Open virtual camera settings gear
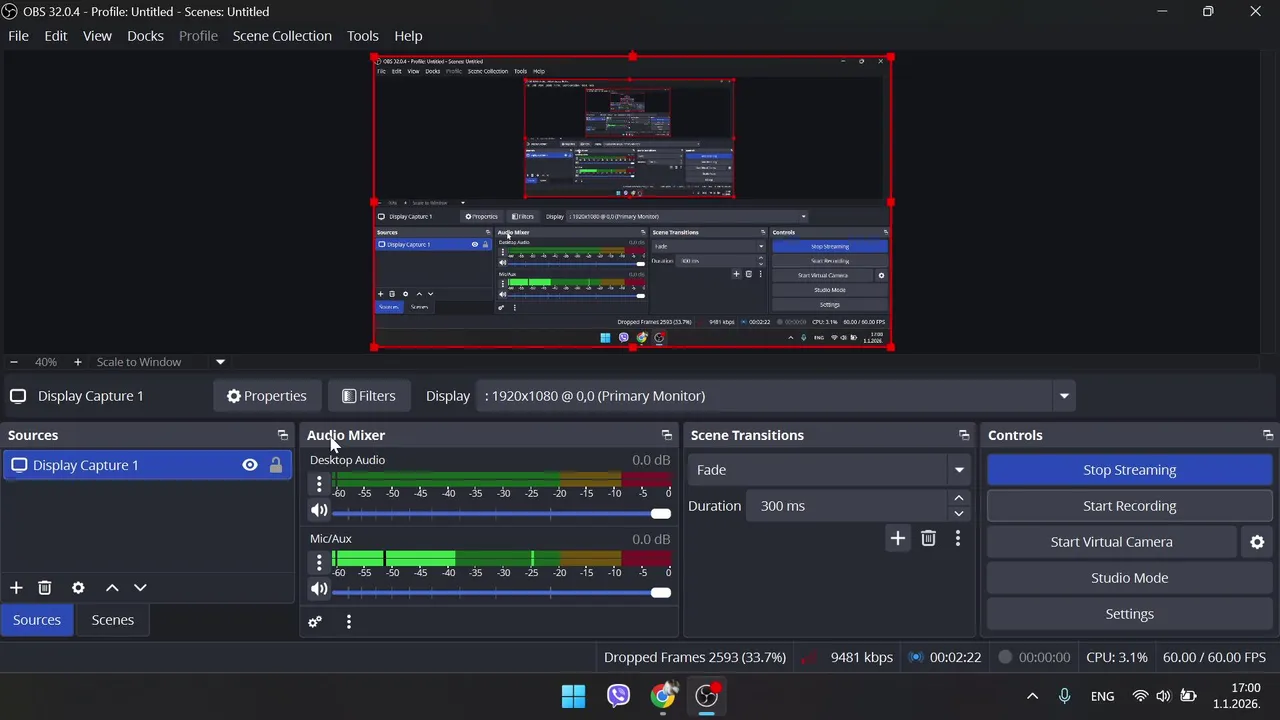The image size is (1280, 720). (1257, 542)
